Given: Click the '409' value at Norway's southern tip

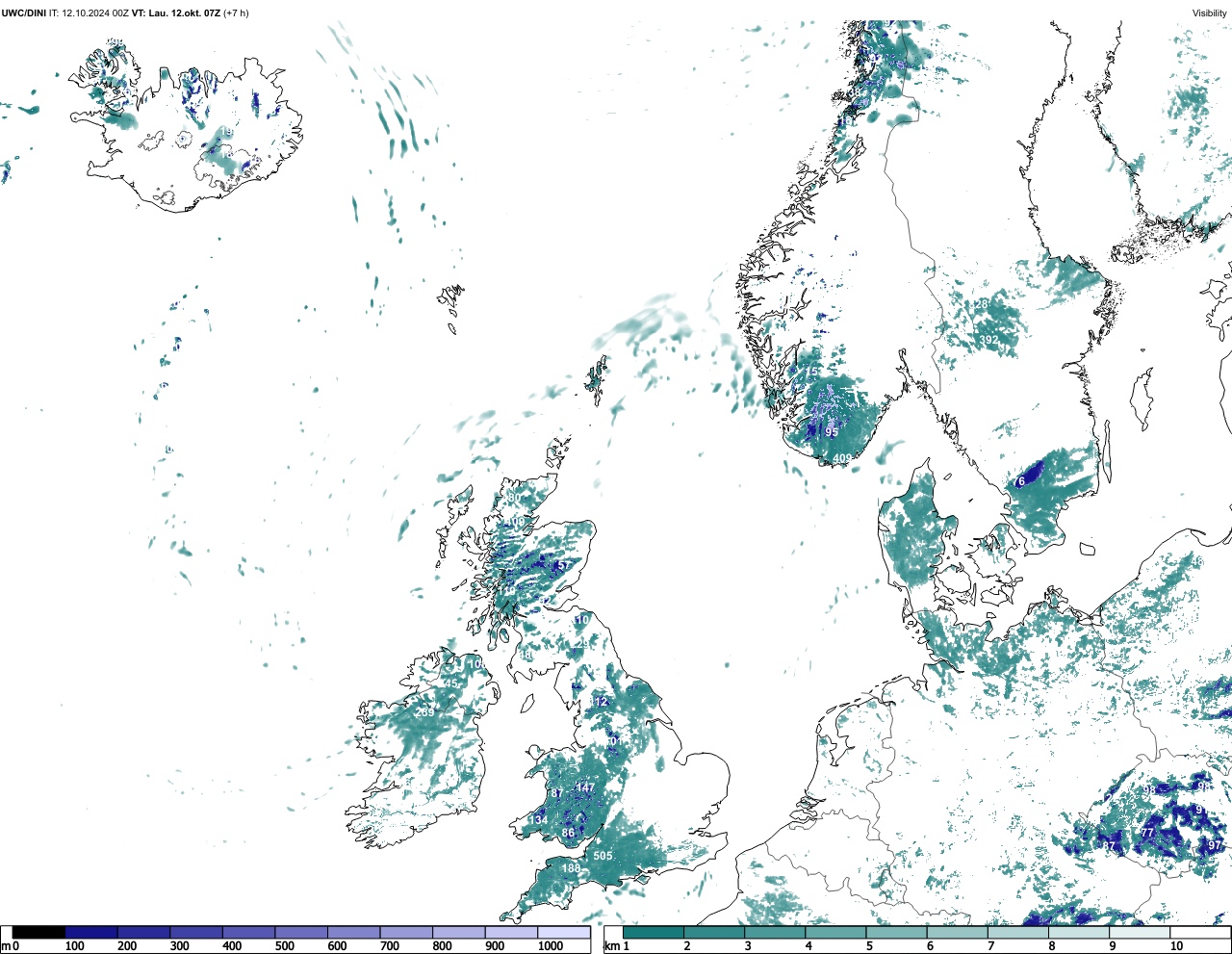Looking at the screenshot, I should pos(842,458).
